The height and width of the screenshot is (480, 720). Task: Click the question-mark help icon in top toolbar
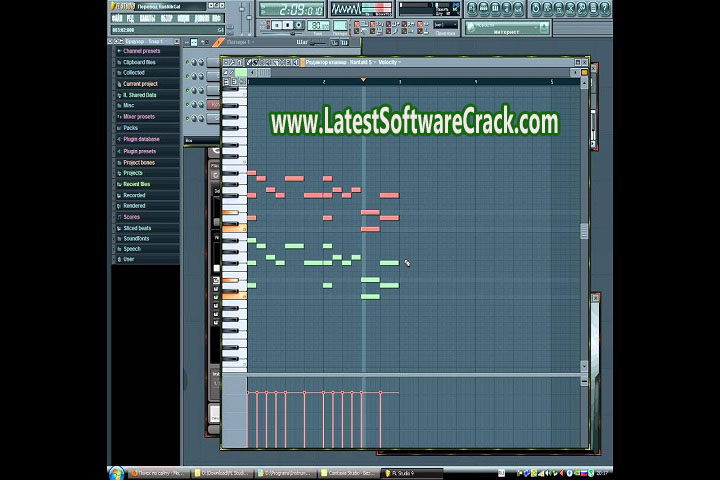tap(605, 8)
